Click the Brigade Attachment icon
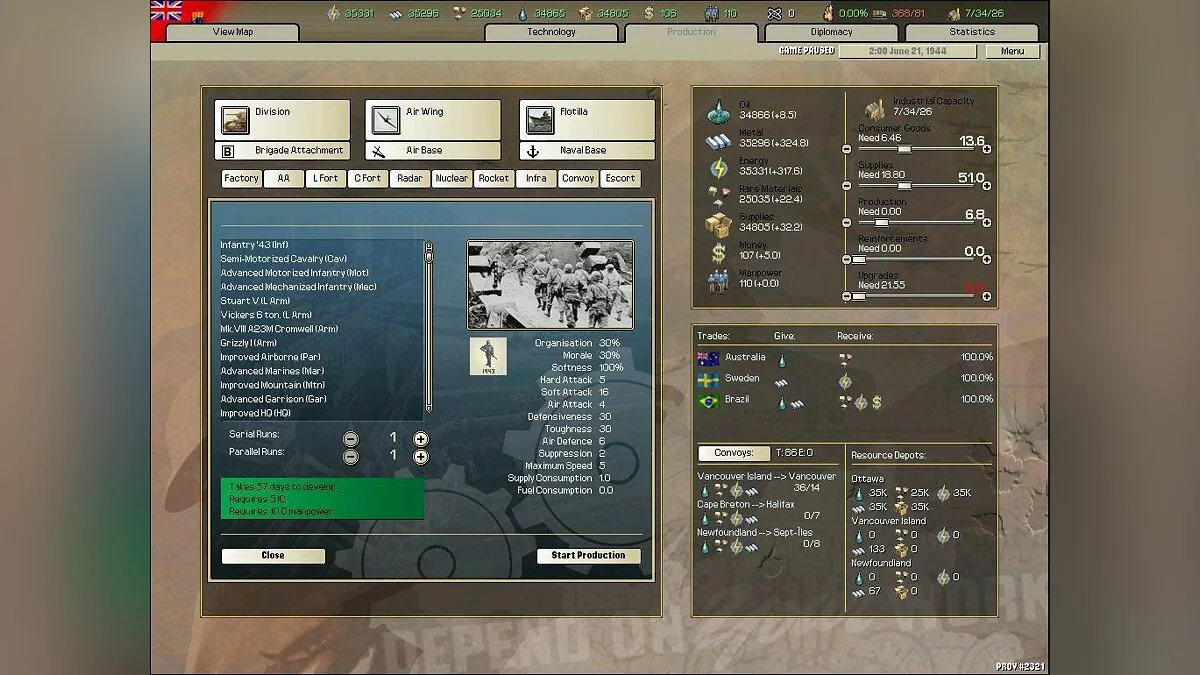This screenshot has width=1200, height=675. (x=229, y=148)
